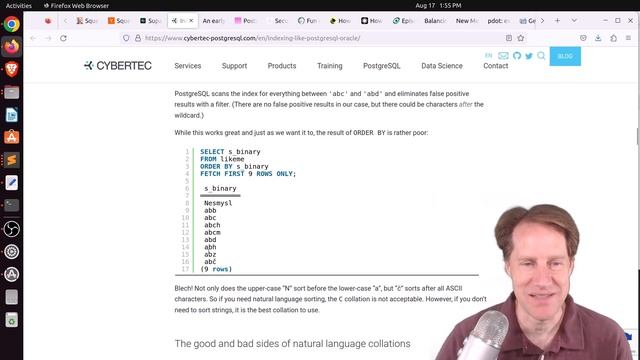Screen dimensions: 640x360
Task: Open Brave browser from the dock
Action: coord(11,69)
